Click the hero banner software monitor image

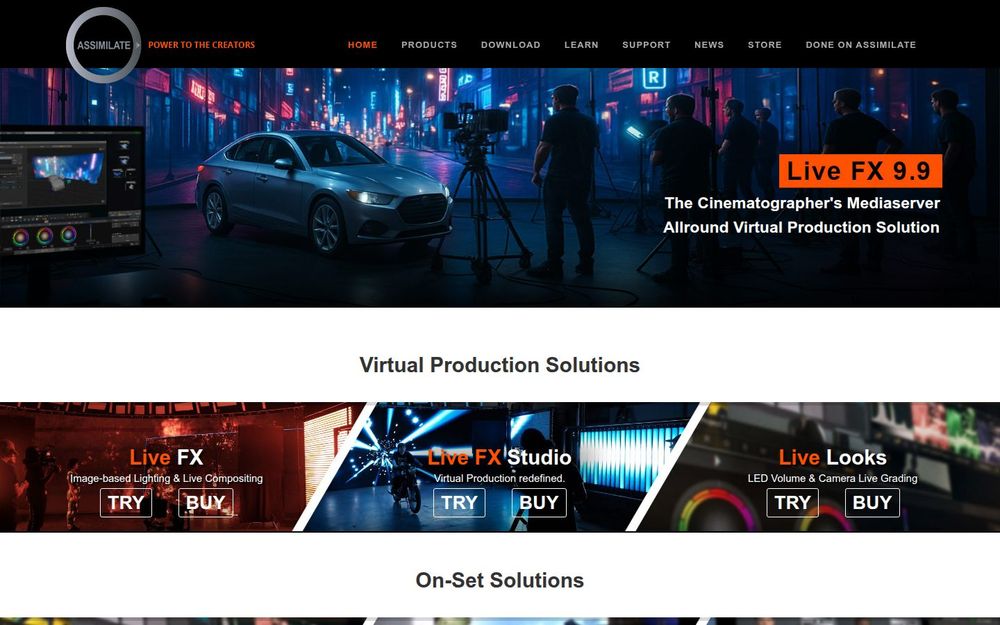pyautogui.click(x=72, y=191)
